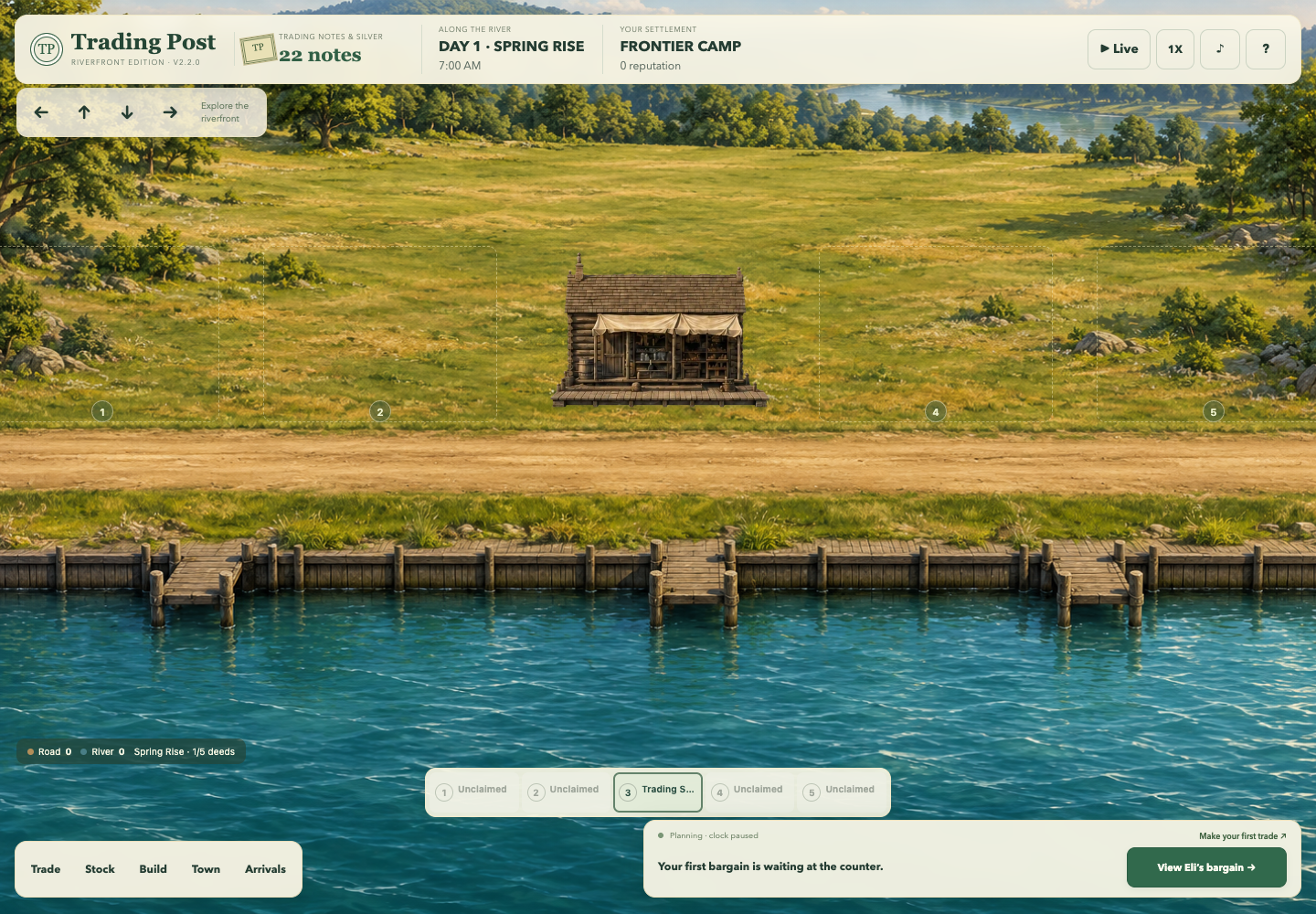Change game speed with the 1X button
Screen dimensions: 1316x914
pyautogui.click(x=1175, y=49)
